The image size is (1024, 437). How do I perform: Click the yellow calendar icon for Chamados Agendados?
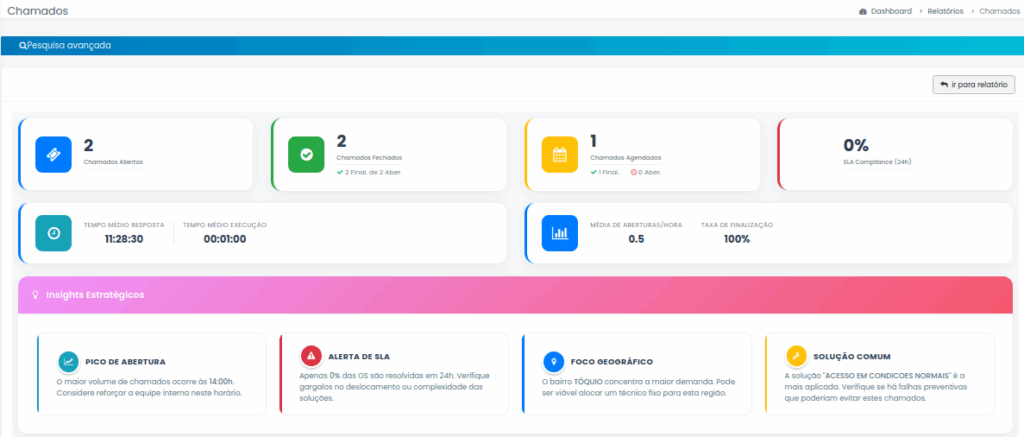pyautogui.click(x=560, y=154)
